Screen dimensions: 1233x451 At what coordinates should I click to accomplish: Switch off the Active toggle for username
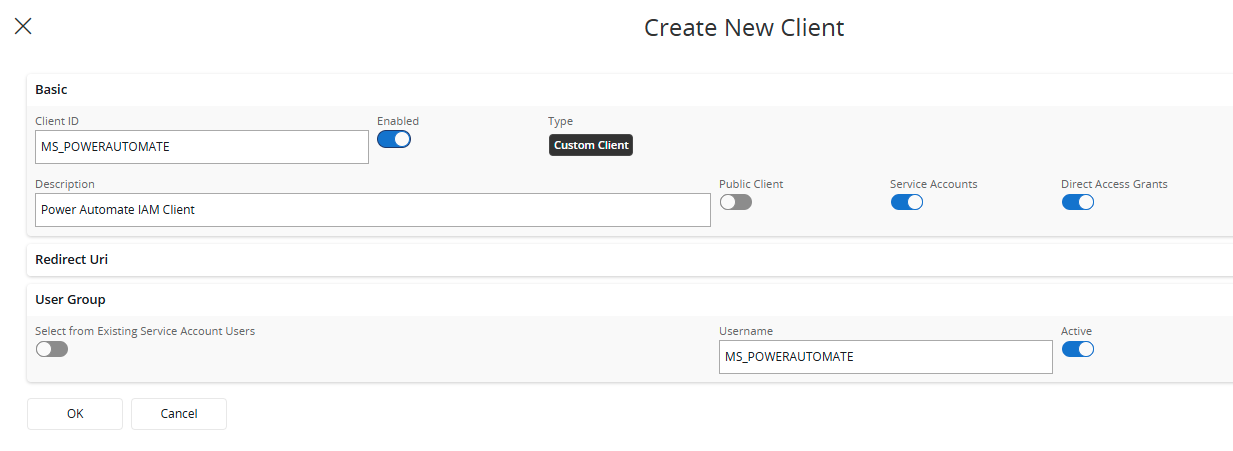click(x=1077, y=349)
